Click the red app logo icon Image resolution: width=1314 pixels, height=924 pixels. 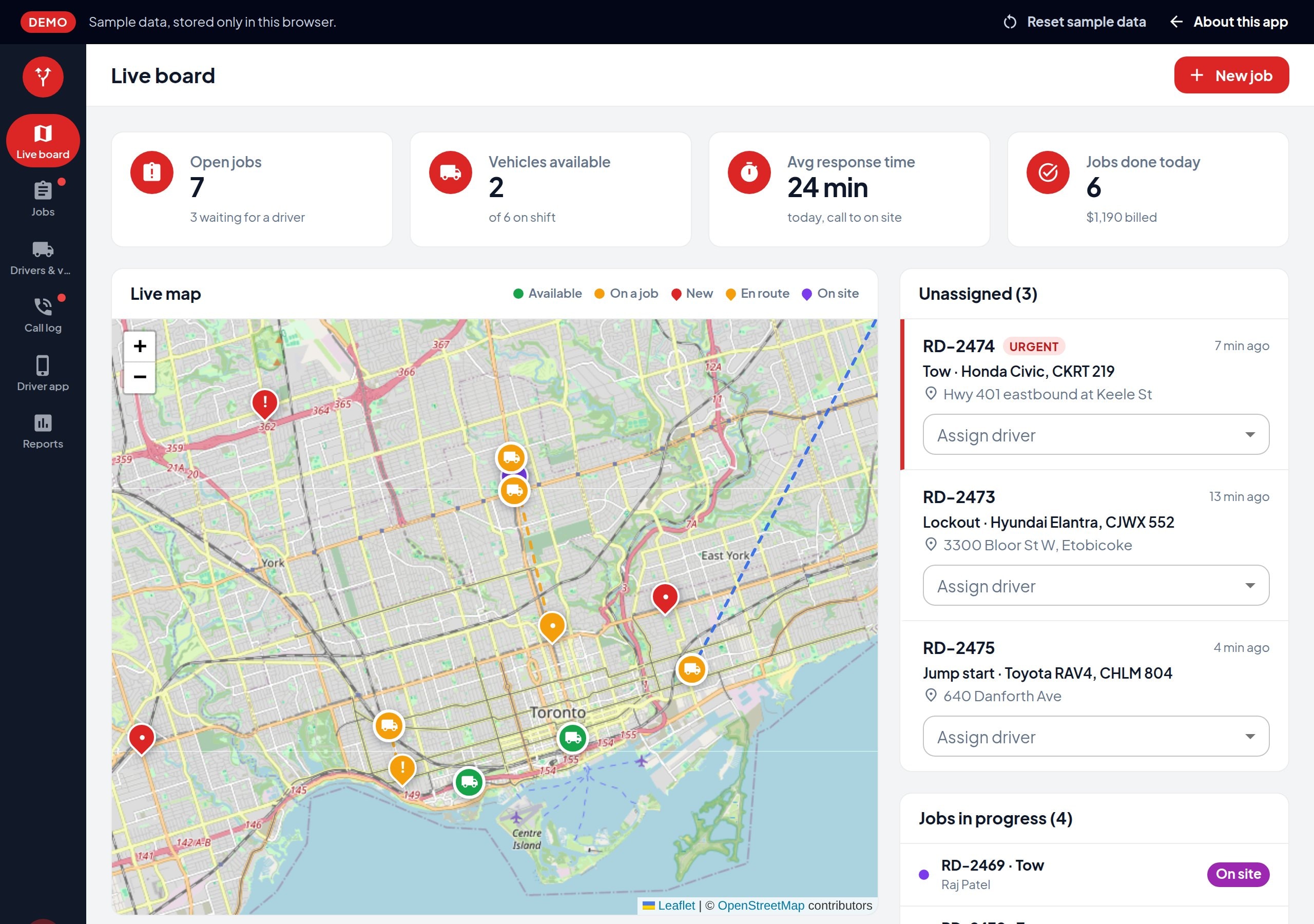coord(43,76)
